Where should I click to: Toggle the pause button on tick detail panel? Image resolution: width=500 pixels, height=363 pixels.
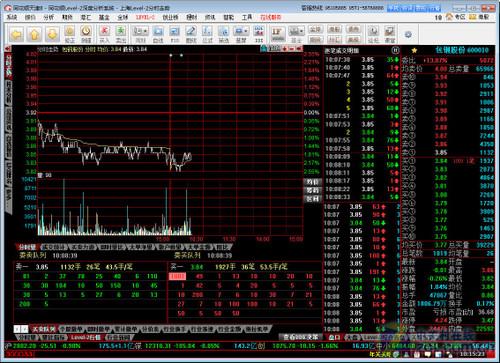(x=395, y=51)
